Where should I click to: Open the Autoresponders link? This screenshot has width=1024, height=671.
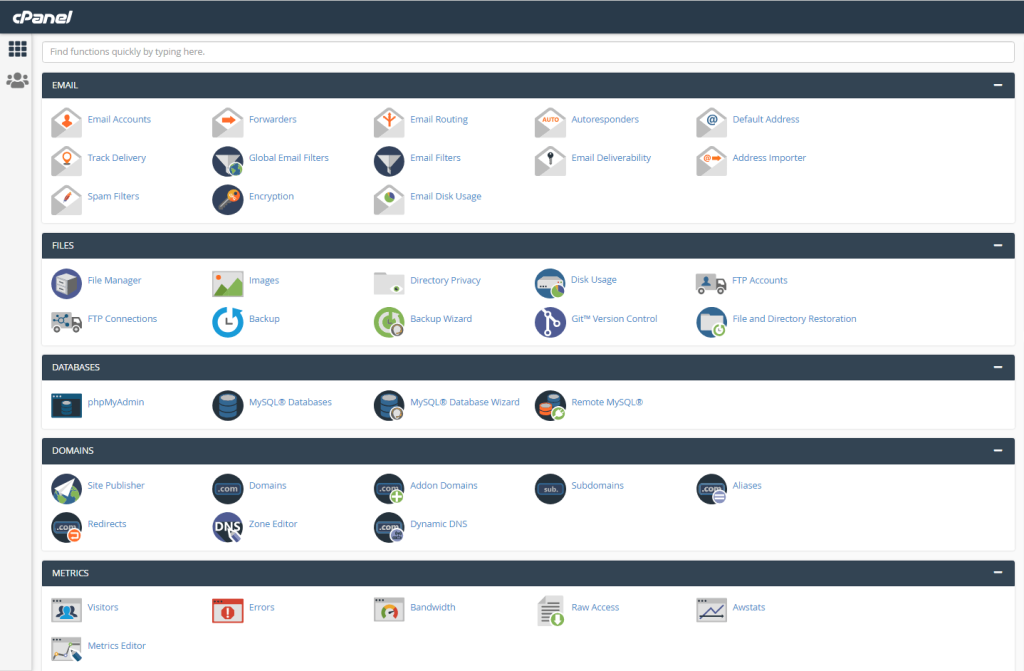point(604,120)
